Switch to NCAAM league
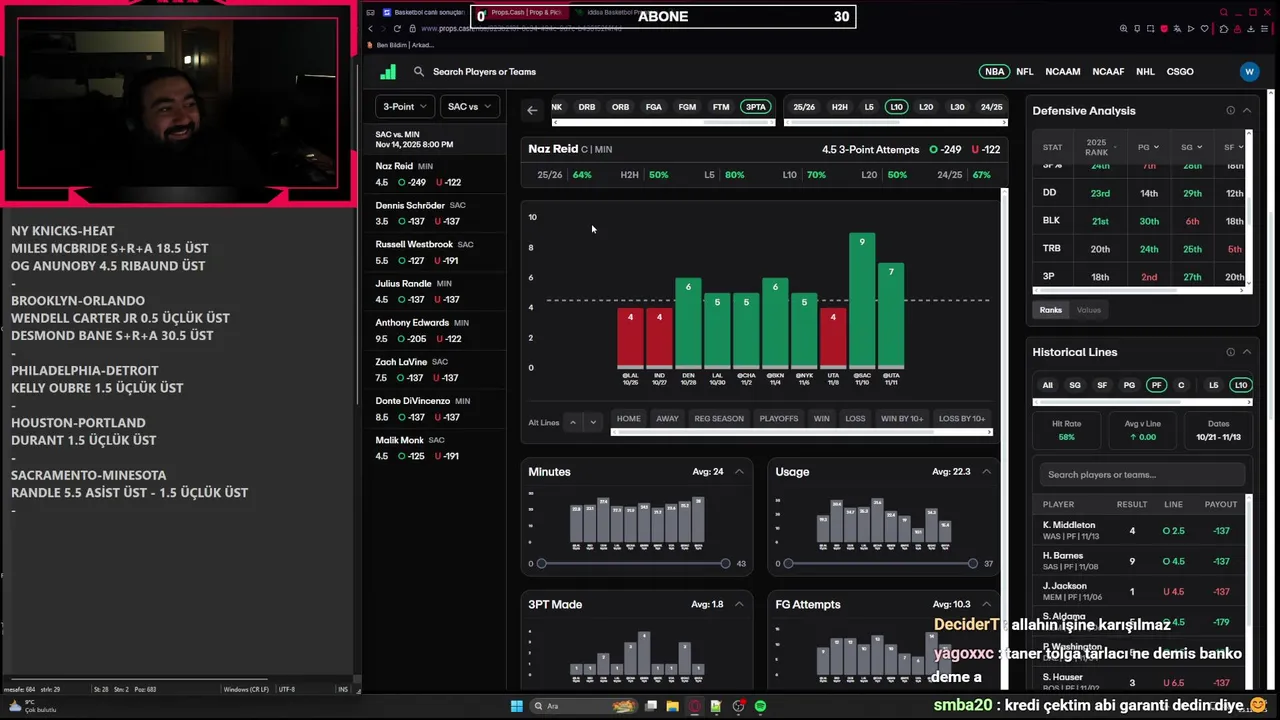The image size is (1280, 720). 1062,72
